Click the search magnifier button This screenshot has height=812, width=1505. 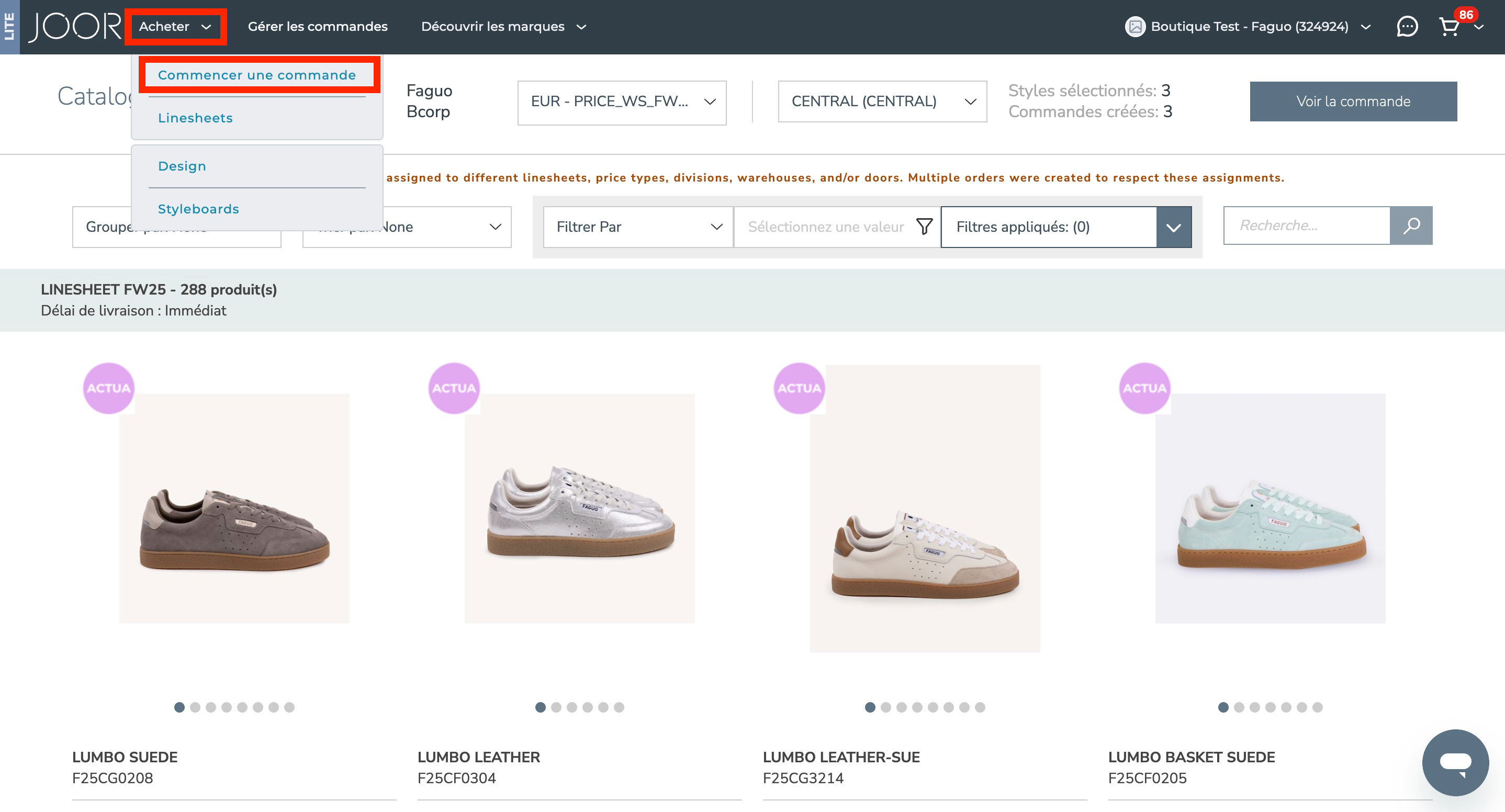pos(1411,225)
